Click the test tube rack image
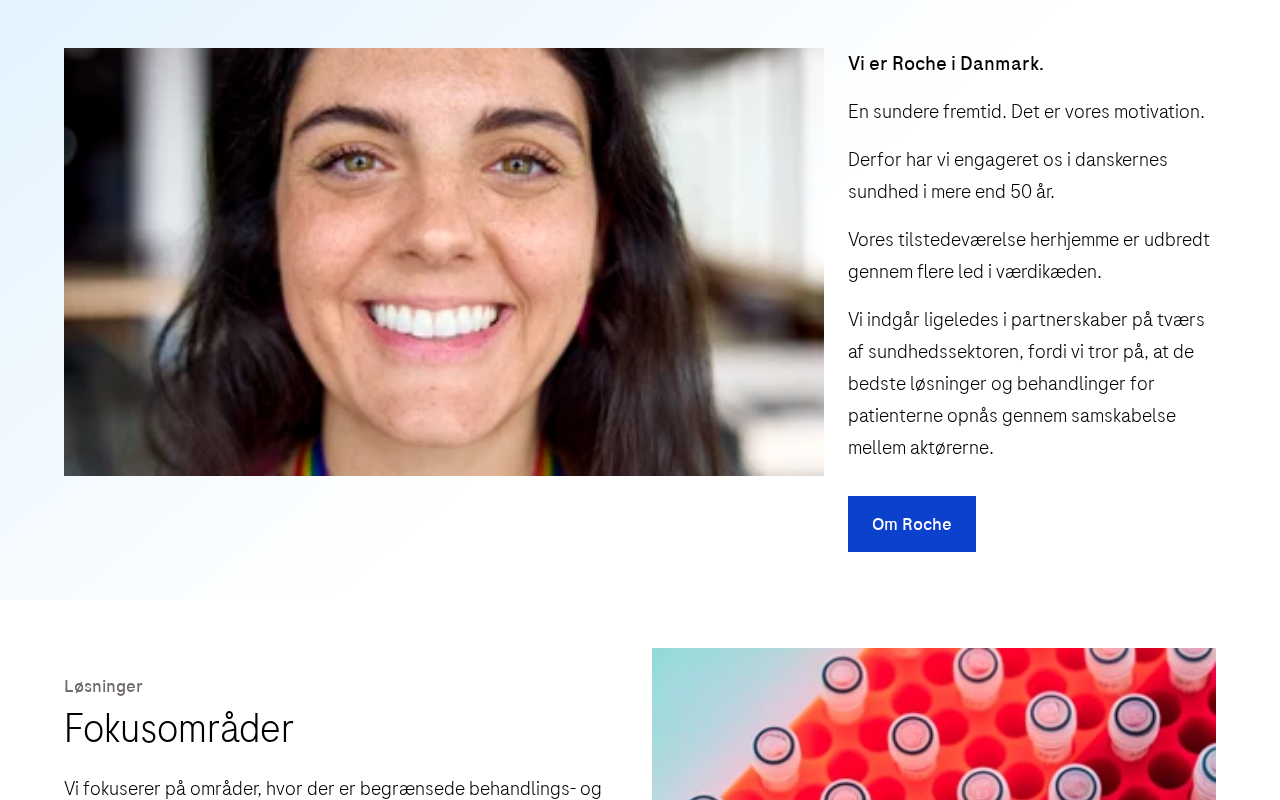The height and width of the screenshot is (800, 1280). click(x=934, y=724)
